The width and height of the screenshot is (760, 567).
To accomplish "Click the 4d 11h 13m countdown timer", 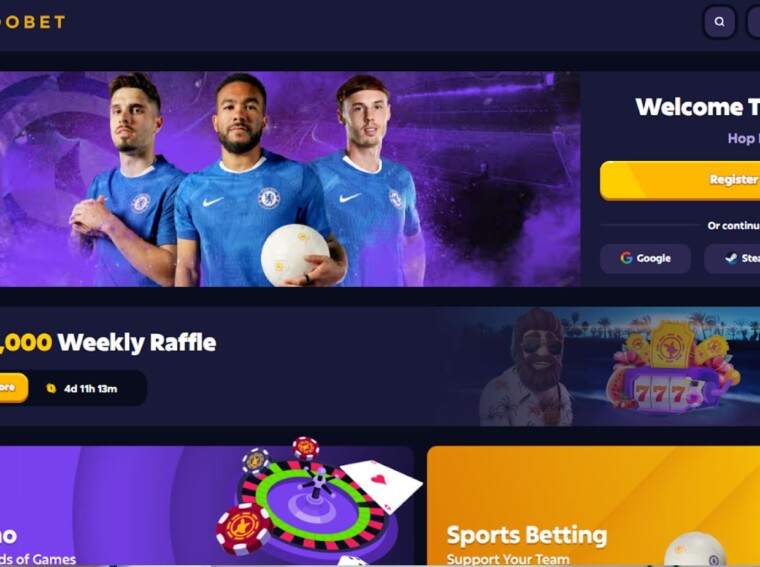I will (x=91, y=389).
